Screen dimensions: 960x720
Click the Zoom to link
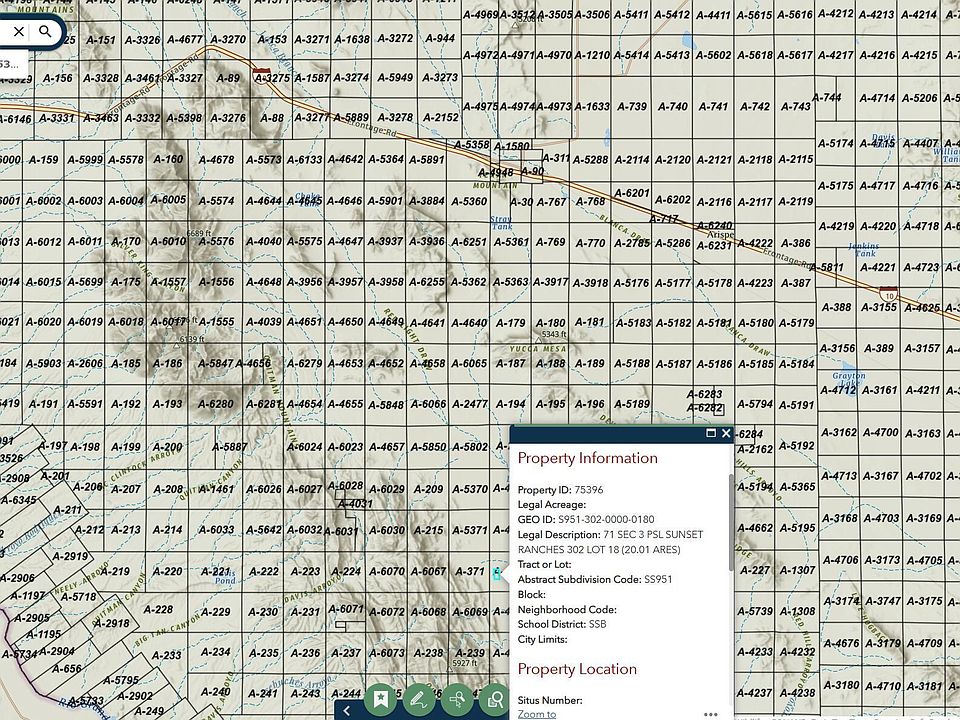pyautogui.click(x=537, y=714)
